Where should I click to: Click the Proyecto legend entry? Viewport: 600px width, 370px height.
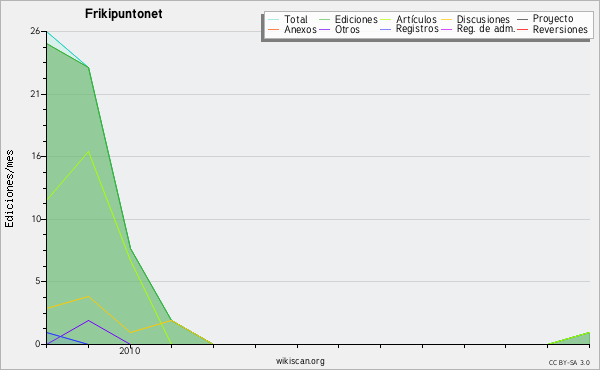coord(545,19)
